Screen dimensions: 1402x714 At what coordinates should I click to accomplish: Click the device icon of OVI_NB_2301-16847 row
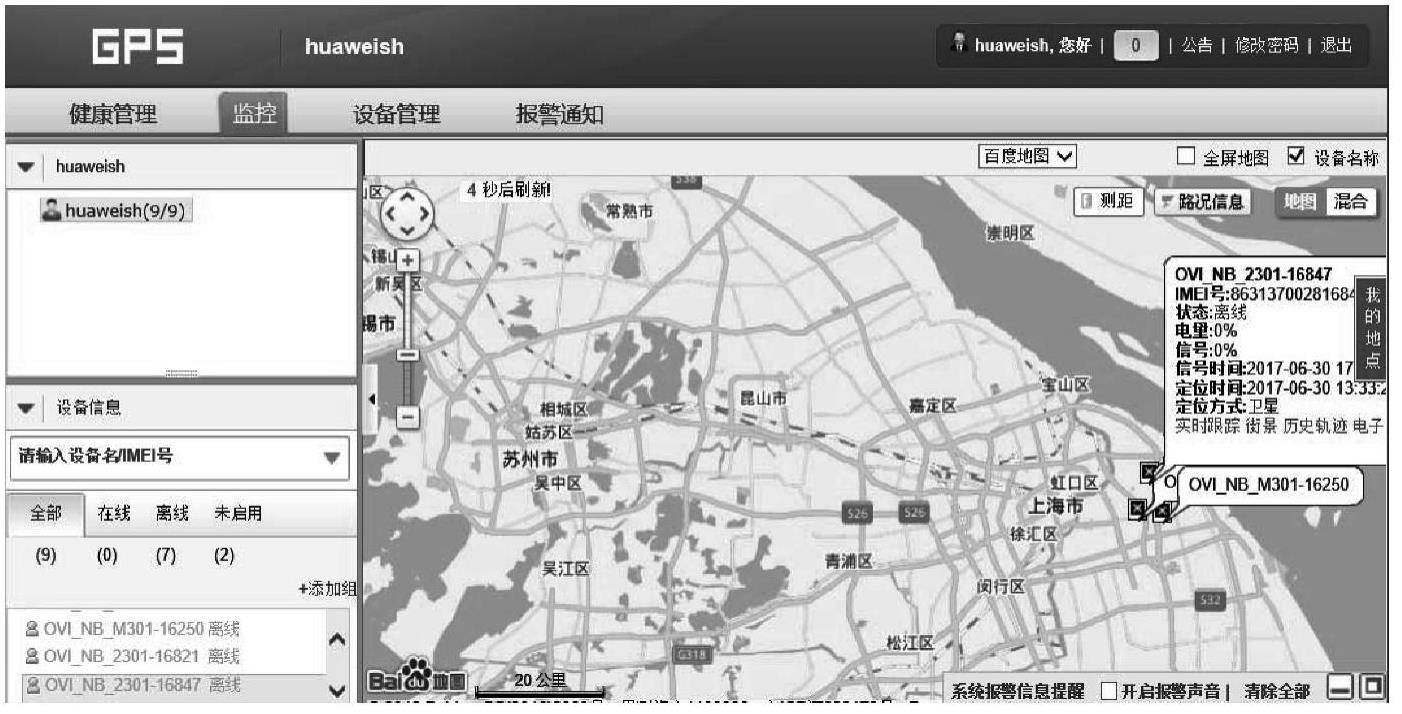[32, 685]
